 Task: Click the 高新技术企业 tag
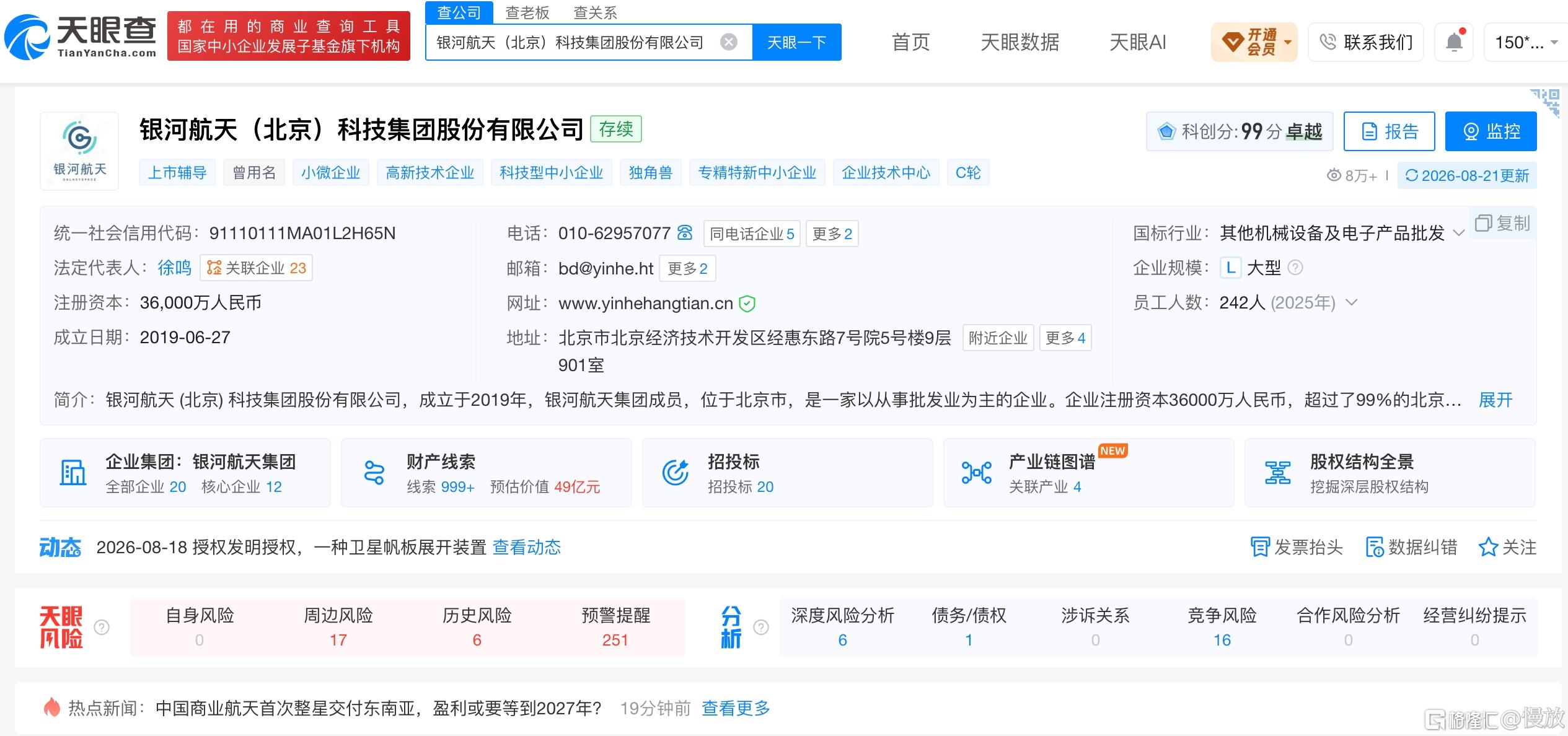pyautogui.click(x=429, y=172)
